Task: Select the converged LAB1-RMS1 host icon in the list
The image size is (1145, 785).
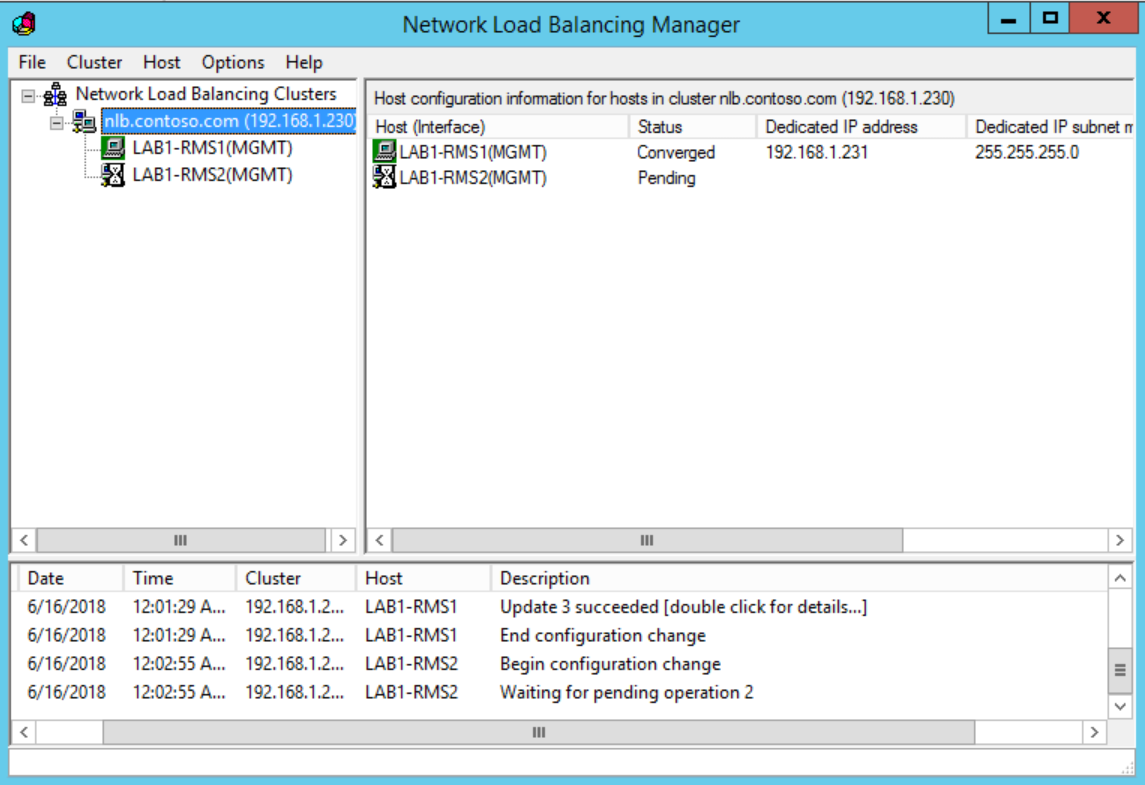Action: [386, 152]
